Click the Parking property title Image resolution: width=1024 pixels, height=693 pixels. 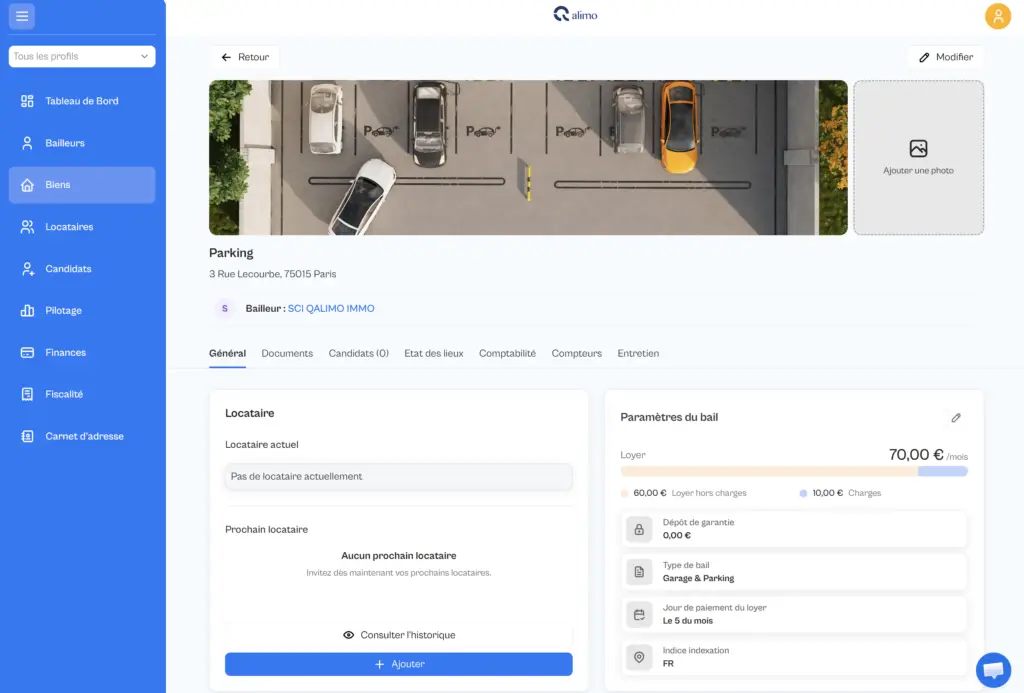231,253
